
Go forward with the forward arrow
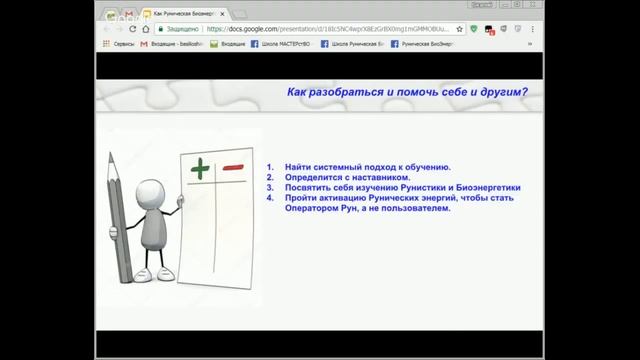[x=119, y=29]
